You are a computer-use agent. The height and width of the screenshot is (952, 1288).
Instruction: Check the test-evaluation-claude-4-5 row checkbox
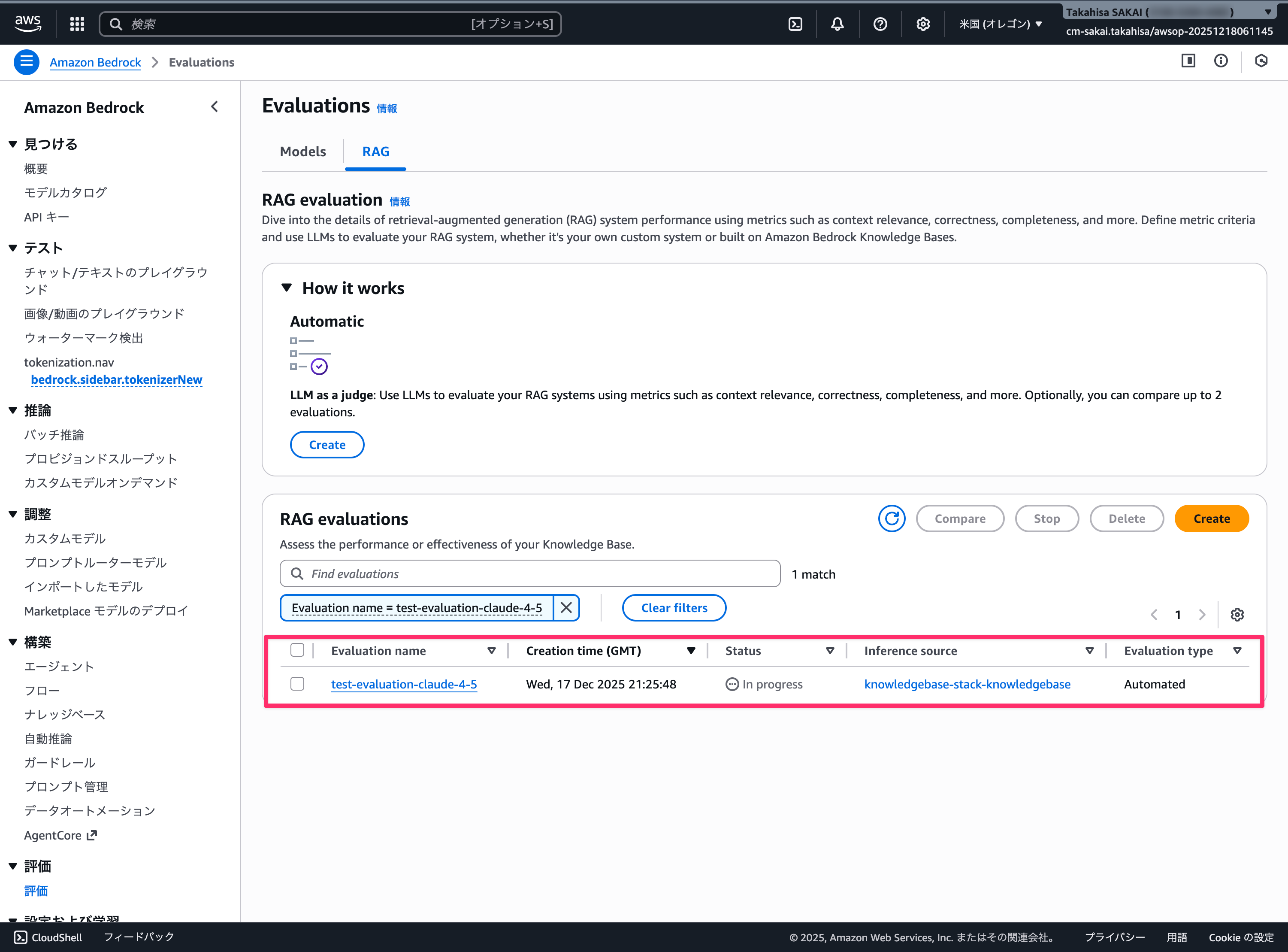click(297, 684)
